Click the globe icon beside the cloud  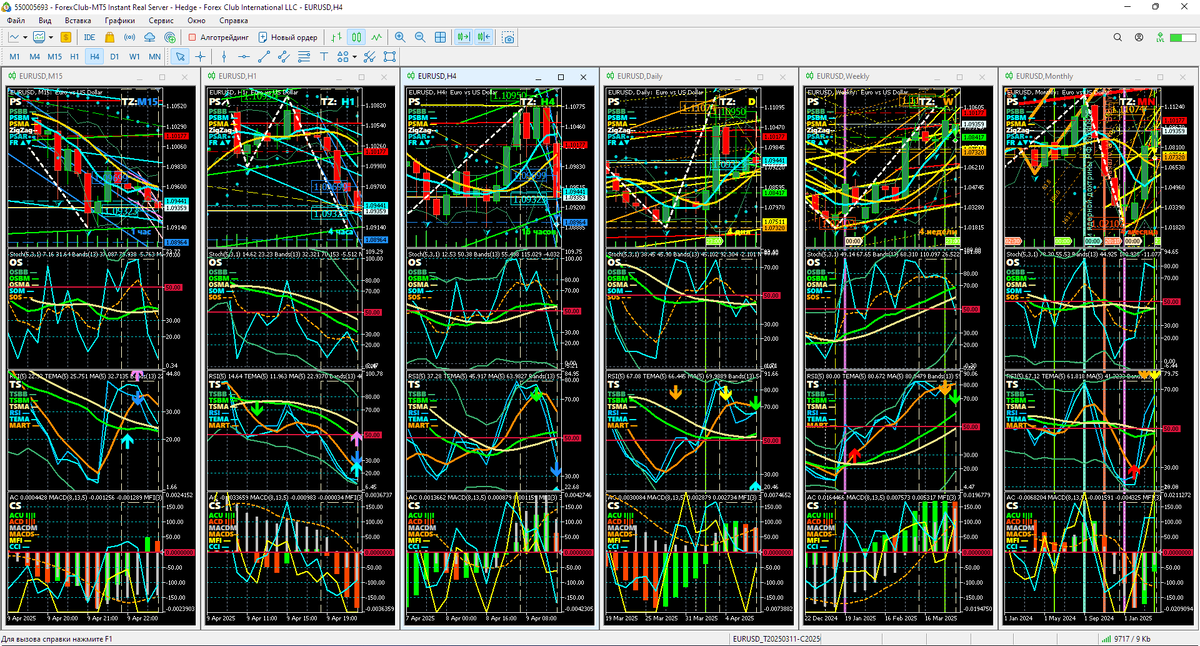[170, 37]
